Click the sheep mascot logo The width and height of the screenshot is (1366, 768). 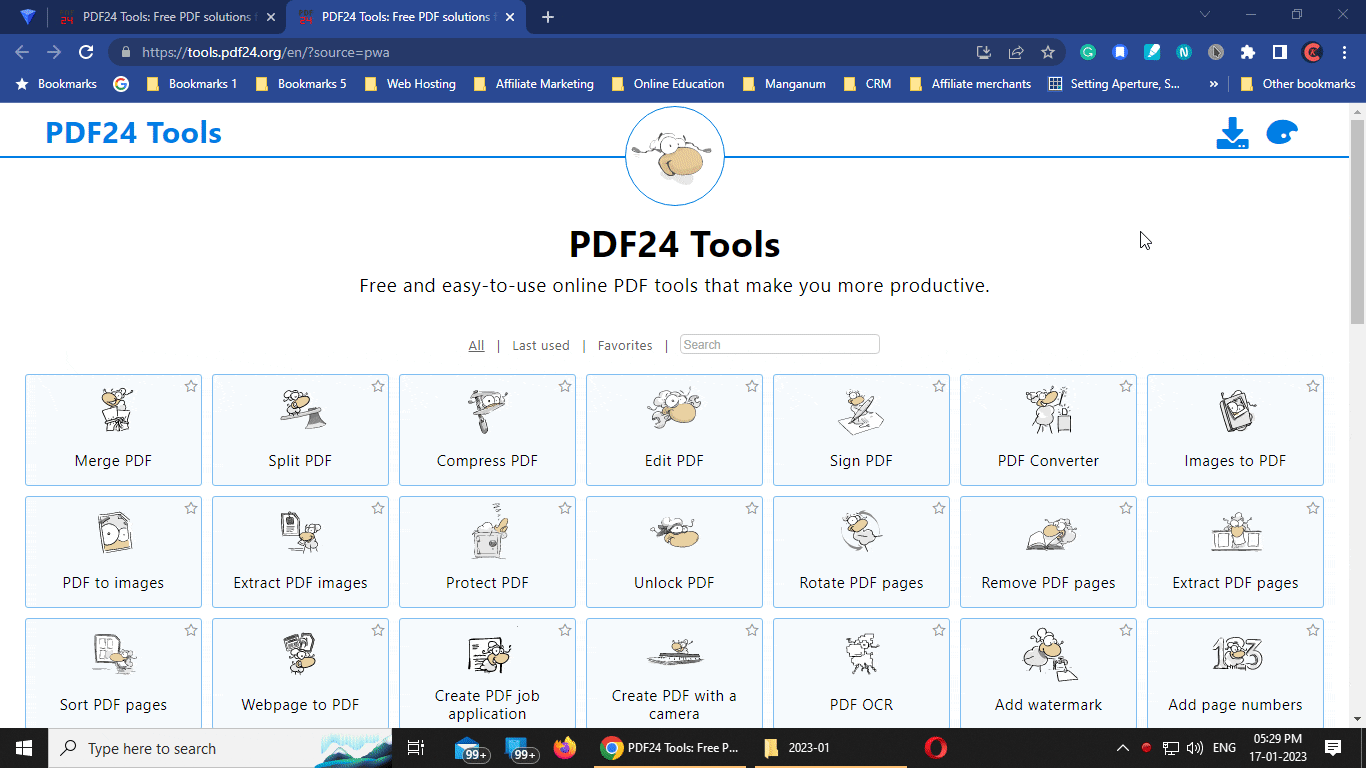[675, 157]
